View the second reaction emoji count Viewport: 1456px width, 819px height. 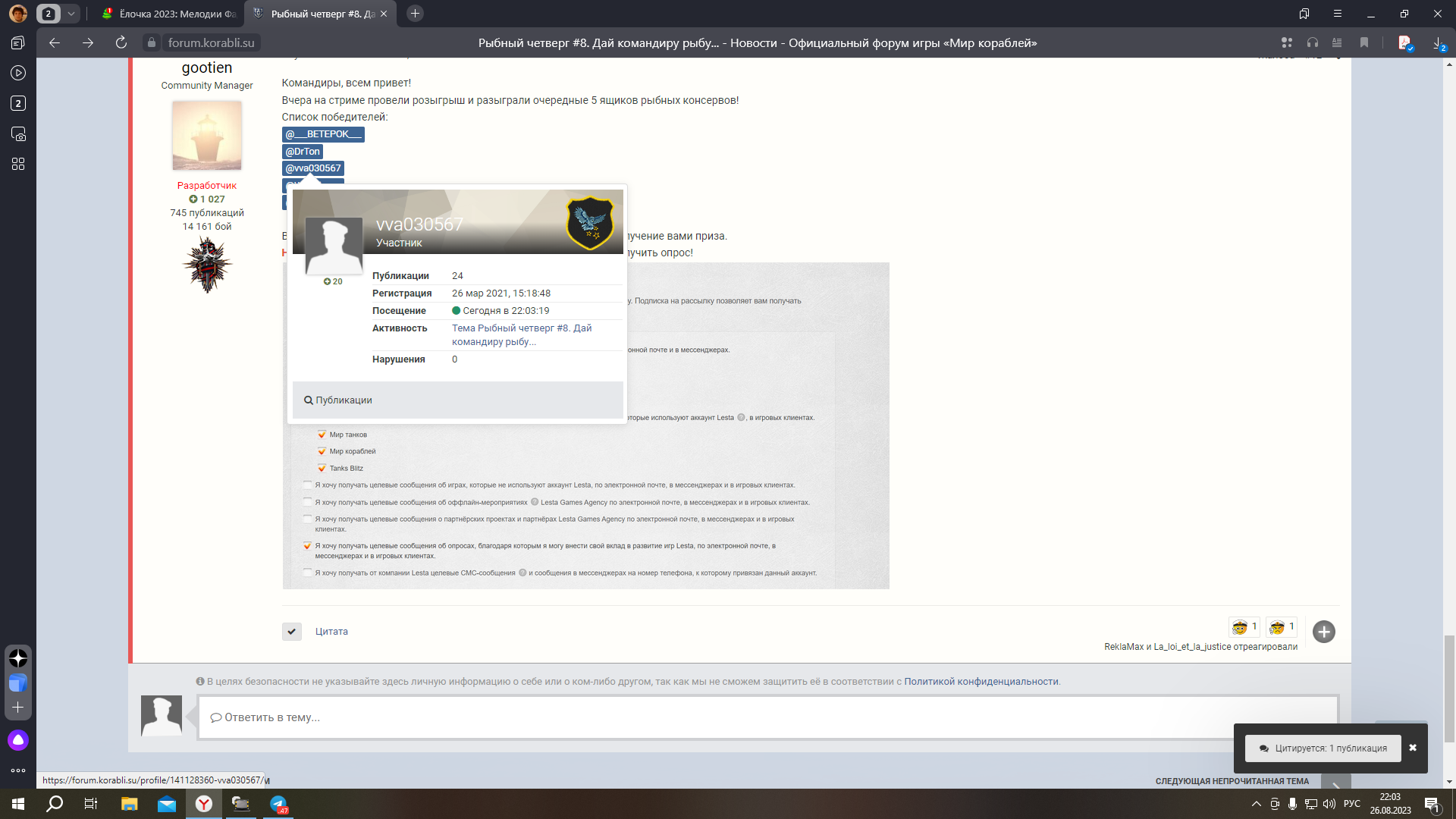pyautogui.click(x=1282, y=627)
